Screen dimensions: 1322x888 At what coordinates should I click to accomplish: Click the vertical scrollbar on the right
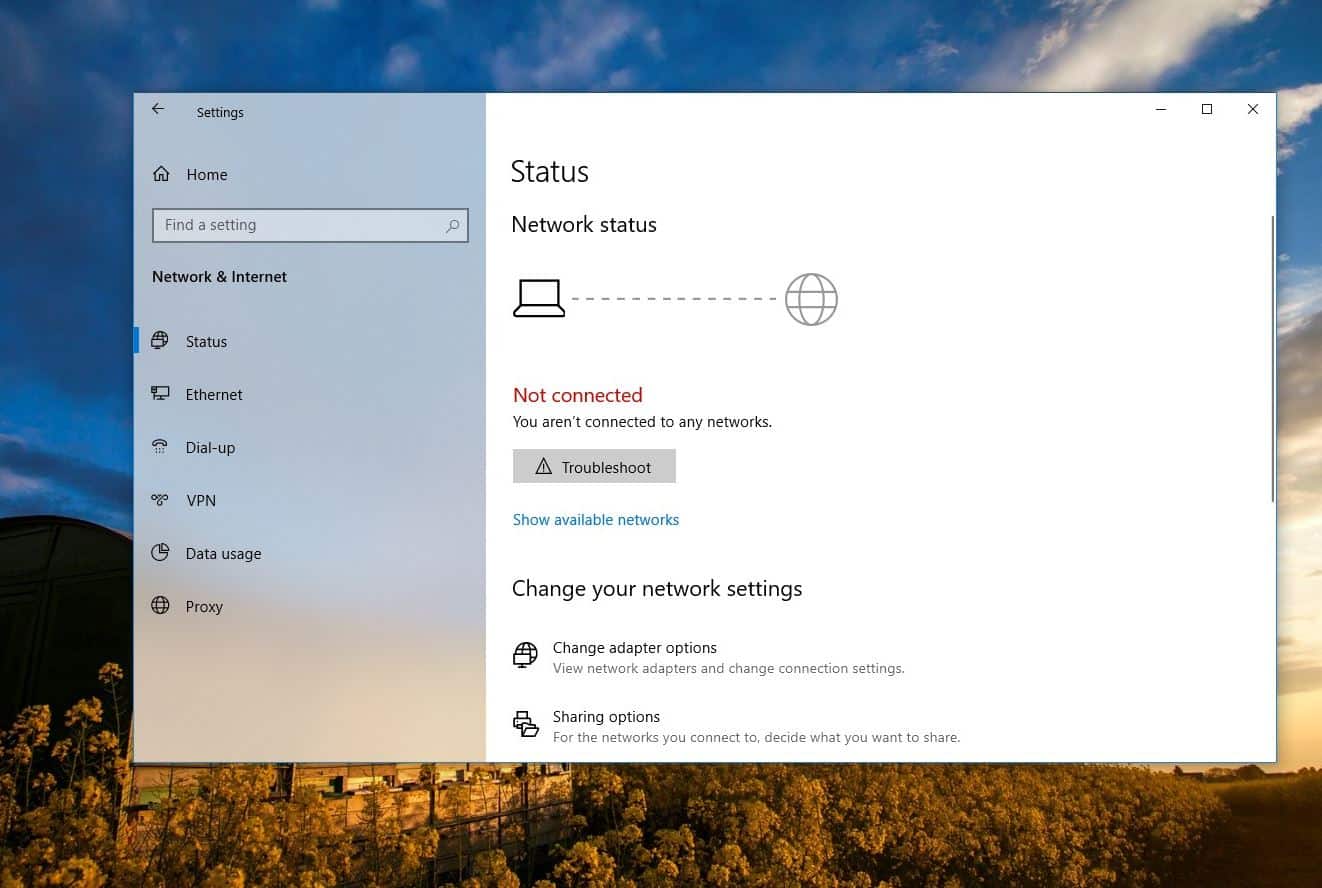point(1271,350)
